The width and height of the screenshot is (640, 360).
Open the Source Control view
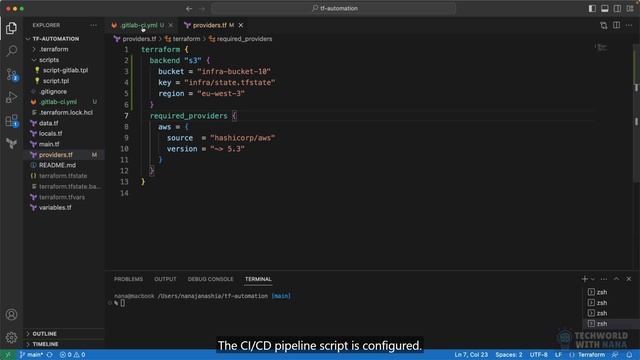pos(11,74)
